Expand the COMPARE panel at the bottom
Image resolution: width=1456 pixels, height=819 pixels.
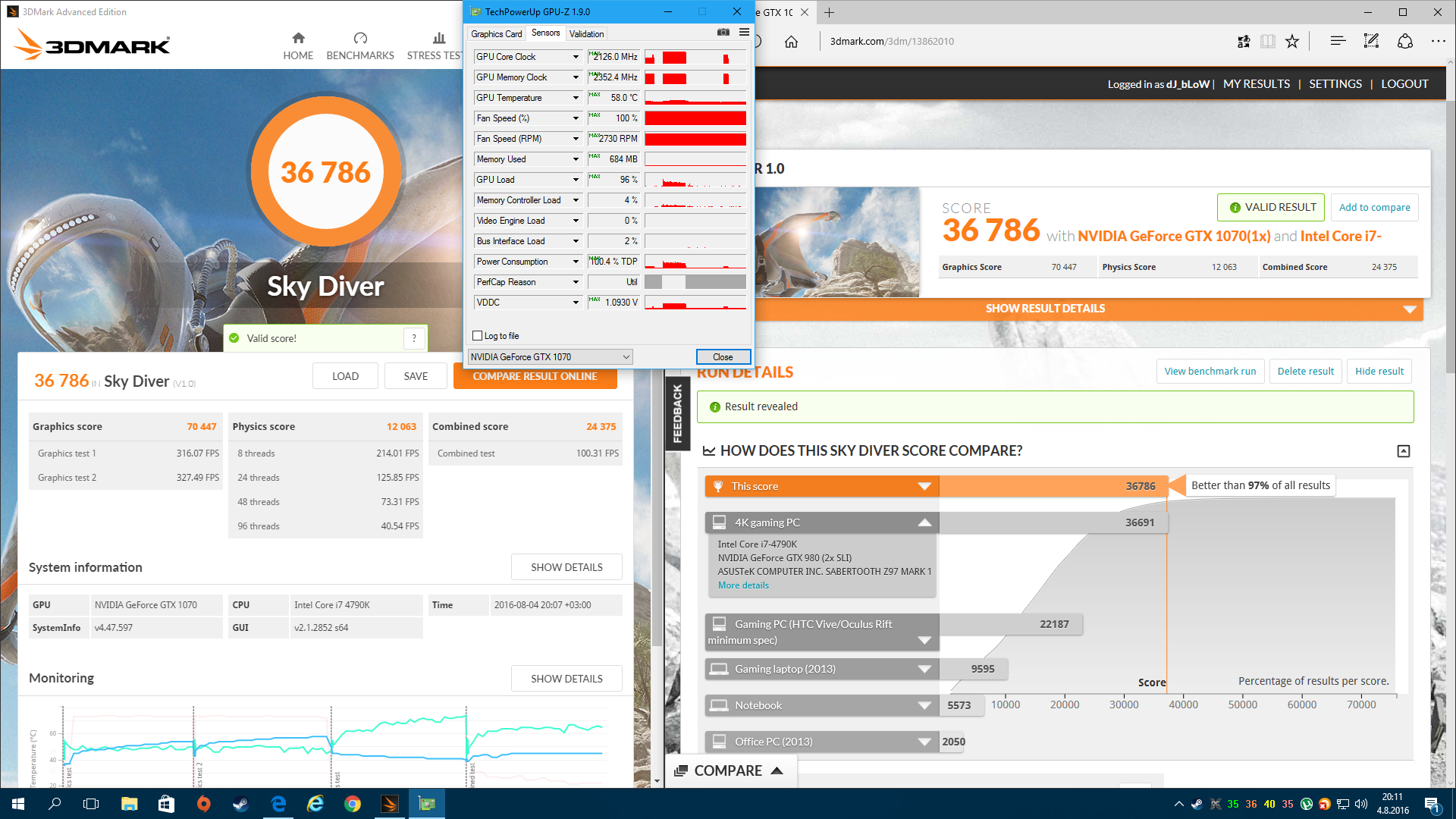click(x=729, y=770)
